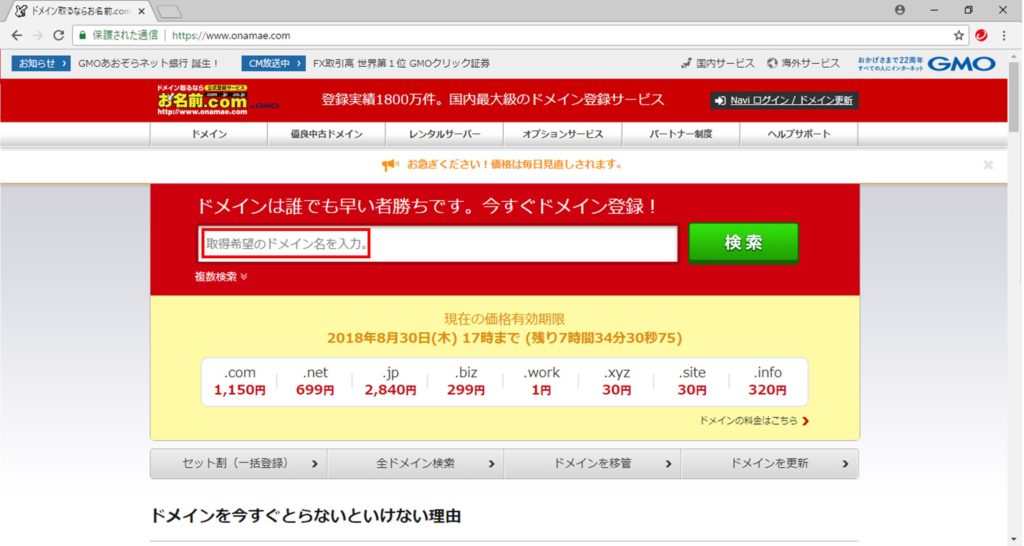This screenshot has height=546, width=1024.
Task: Select the .jp 2,840円 price
Action: click(391, 381)
